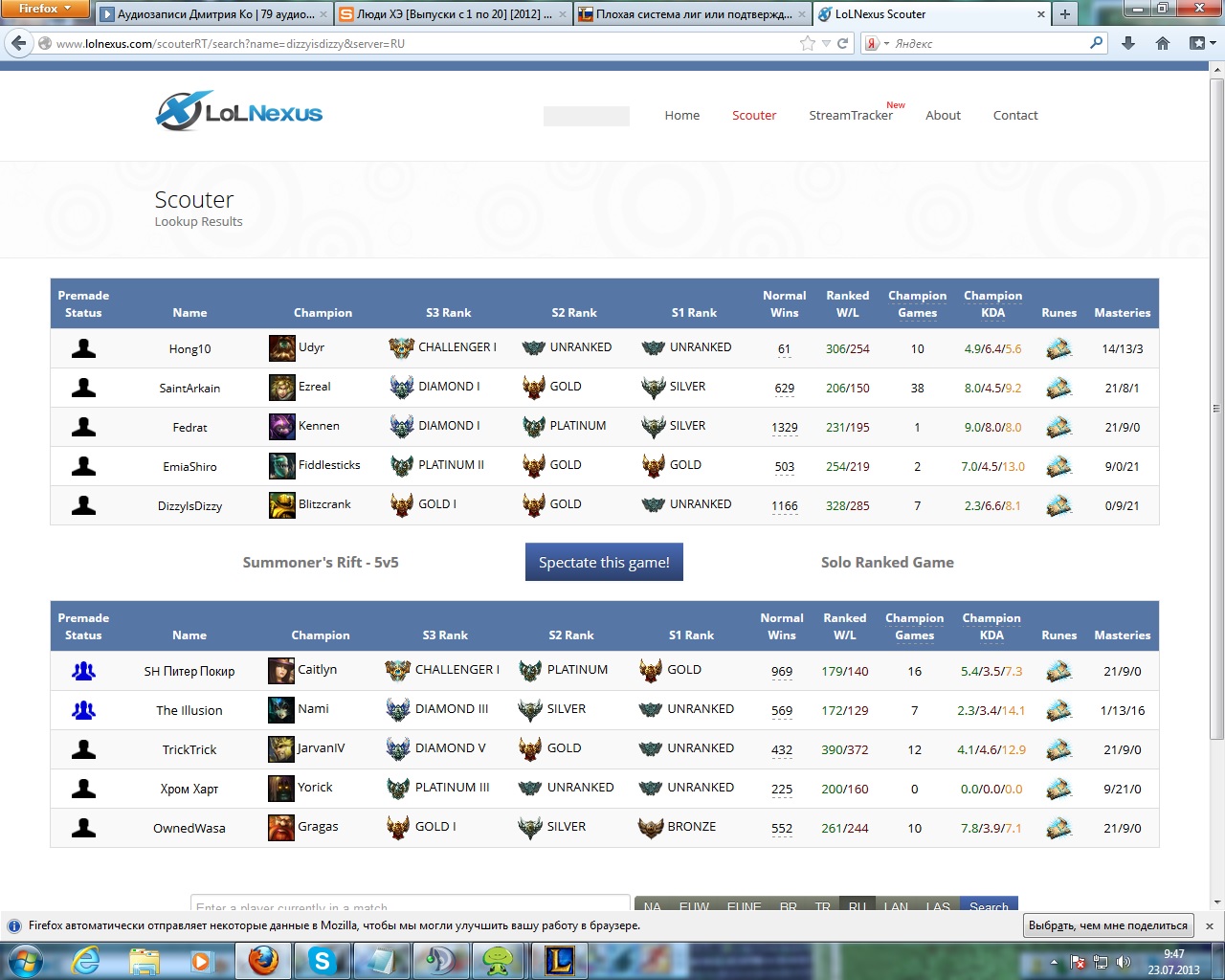The height and width of the screenshot is (980, 1225).
Task: Open League of Legends taskbar icon
Action: click(x=560, y=960)
